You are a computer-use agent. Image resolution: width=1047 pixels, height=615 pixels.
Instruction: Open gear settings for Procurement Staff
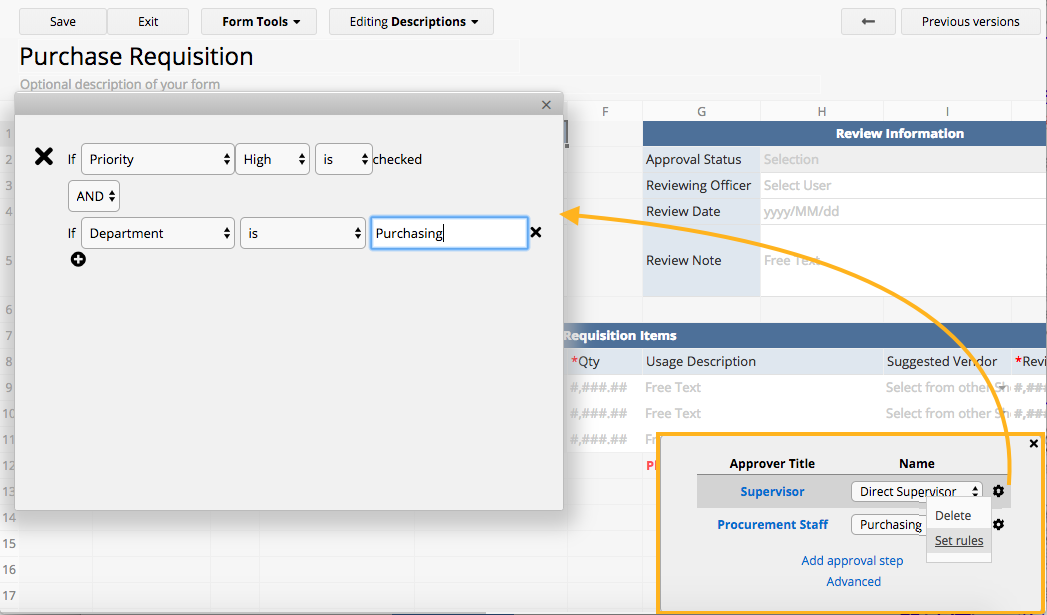pyautogui.click(x=998, y=524)
